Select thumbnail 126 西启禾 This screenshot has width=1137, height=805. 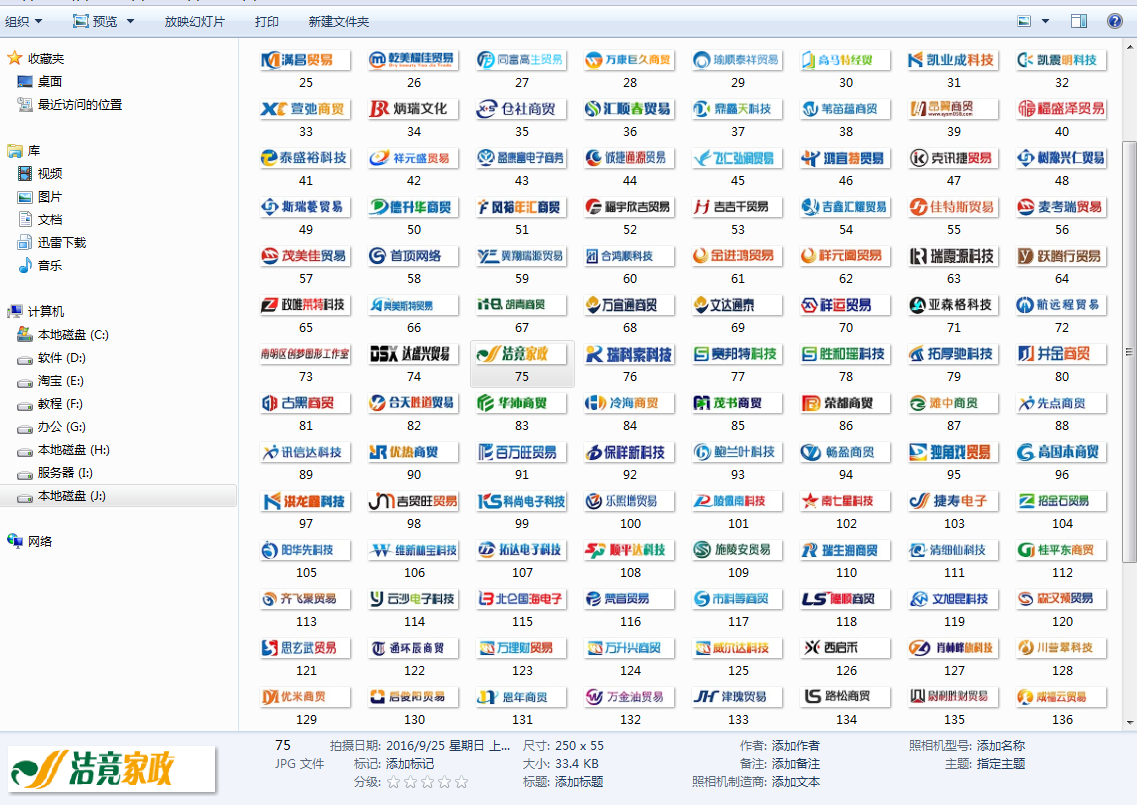(x=845, y=648)
